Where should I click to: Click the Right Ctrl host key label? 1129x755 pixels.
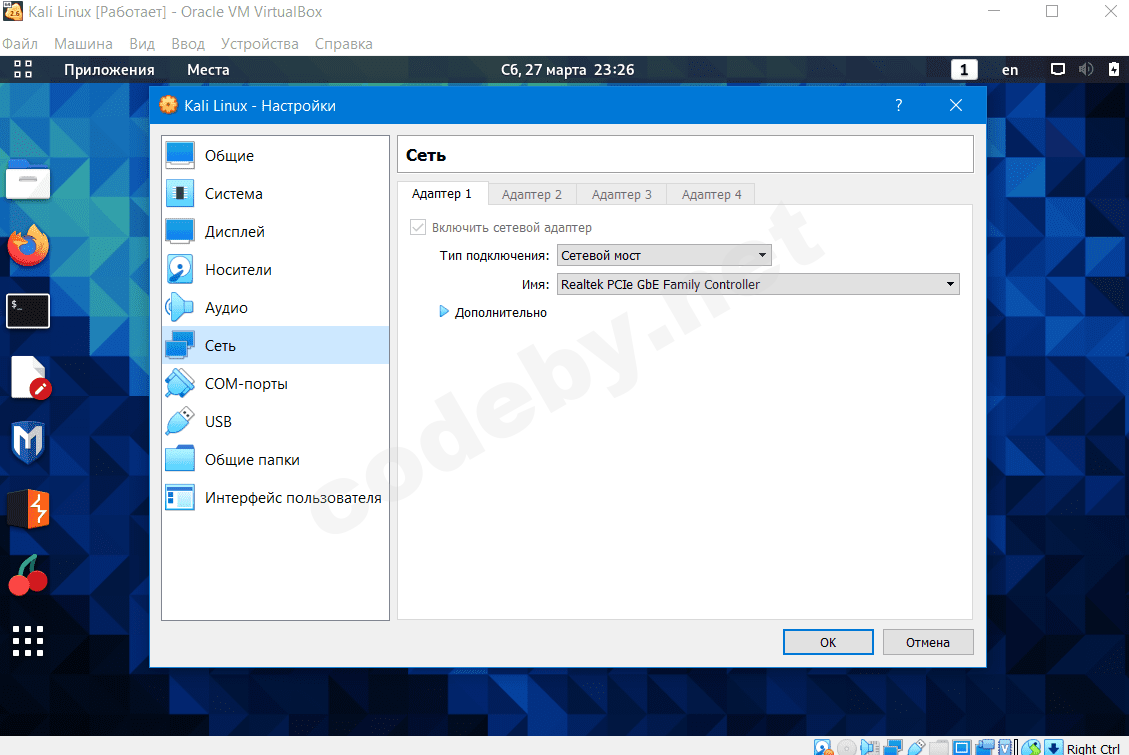click(1093, 749)
